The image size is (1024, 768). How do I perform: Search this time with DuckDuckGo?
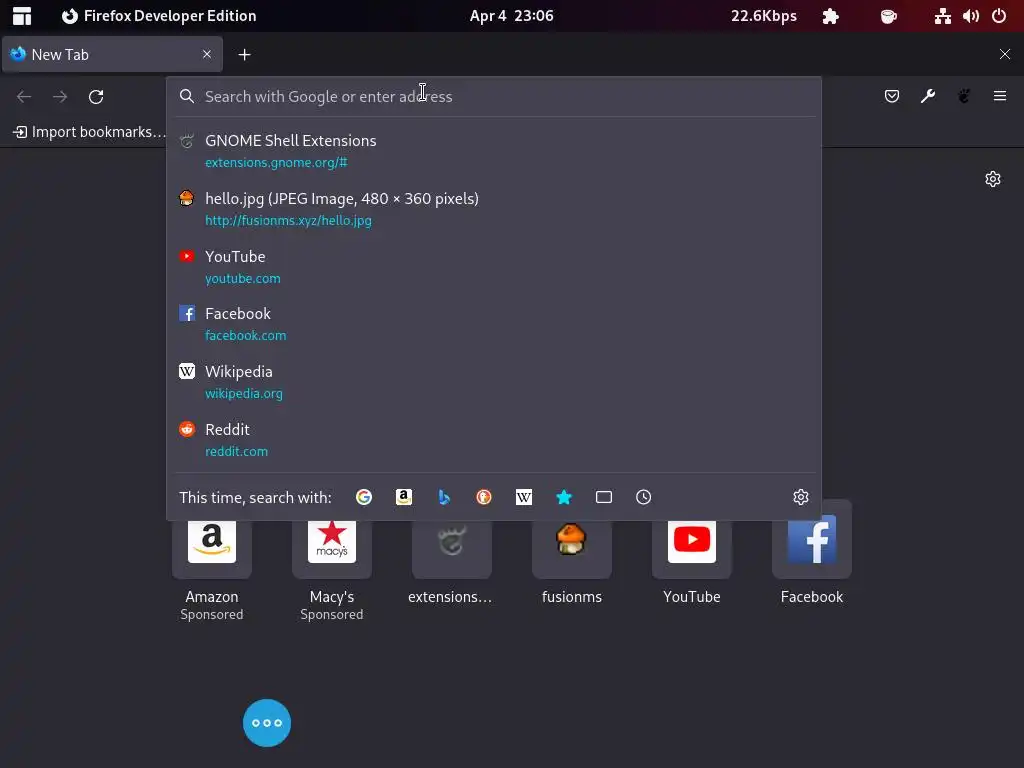pos(484,498)
